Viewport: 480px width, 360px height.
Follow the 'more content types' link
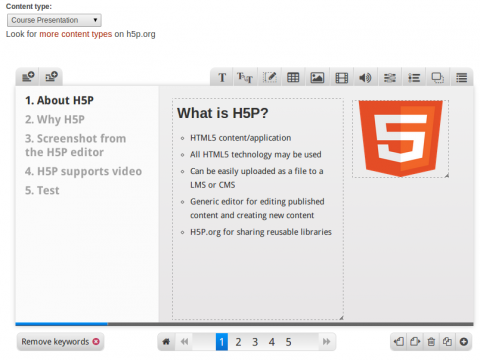click(76, 34)
